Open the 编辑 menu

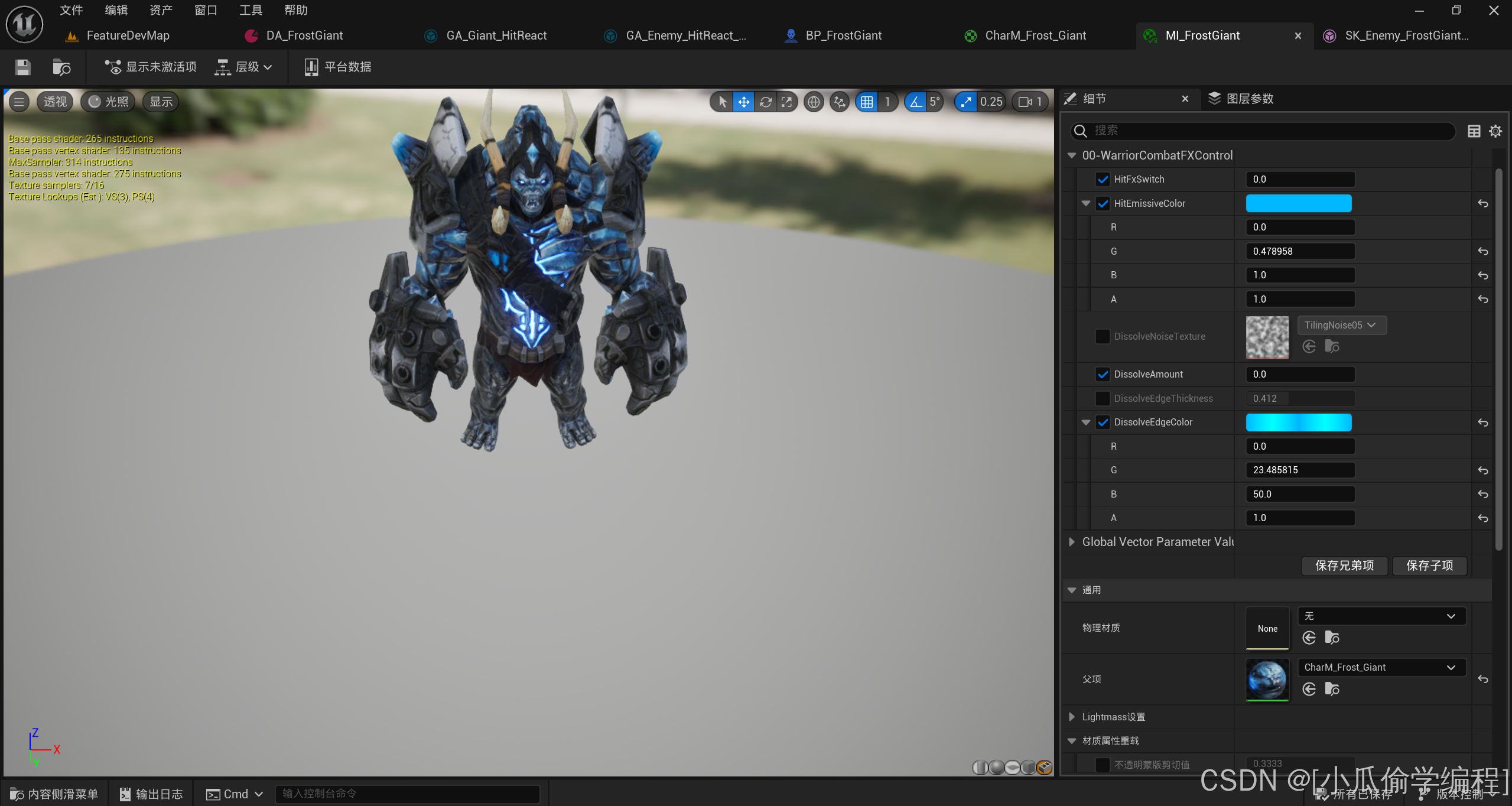(116, 10)
